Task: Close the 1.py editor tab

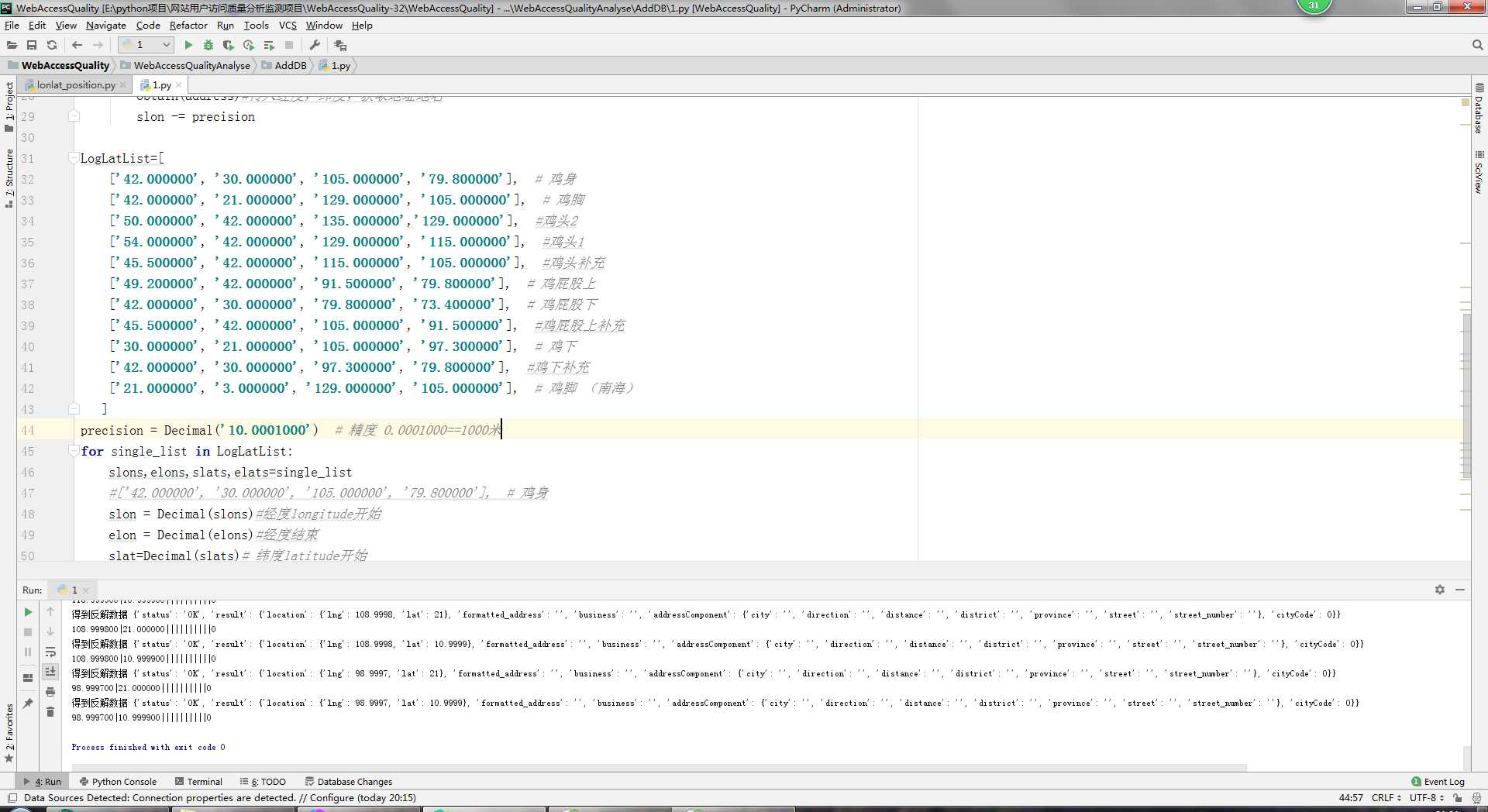Action: pyautogui.click(x=179, y=85)
